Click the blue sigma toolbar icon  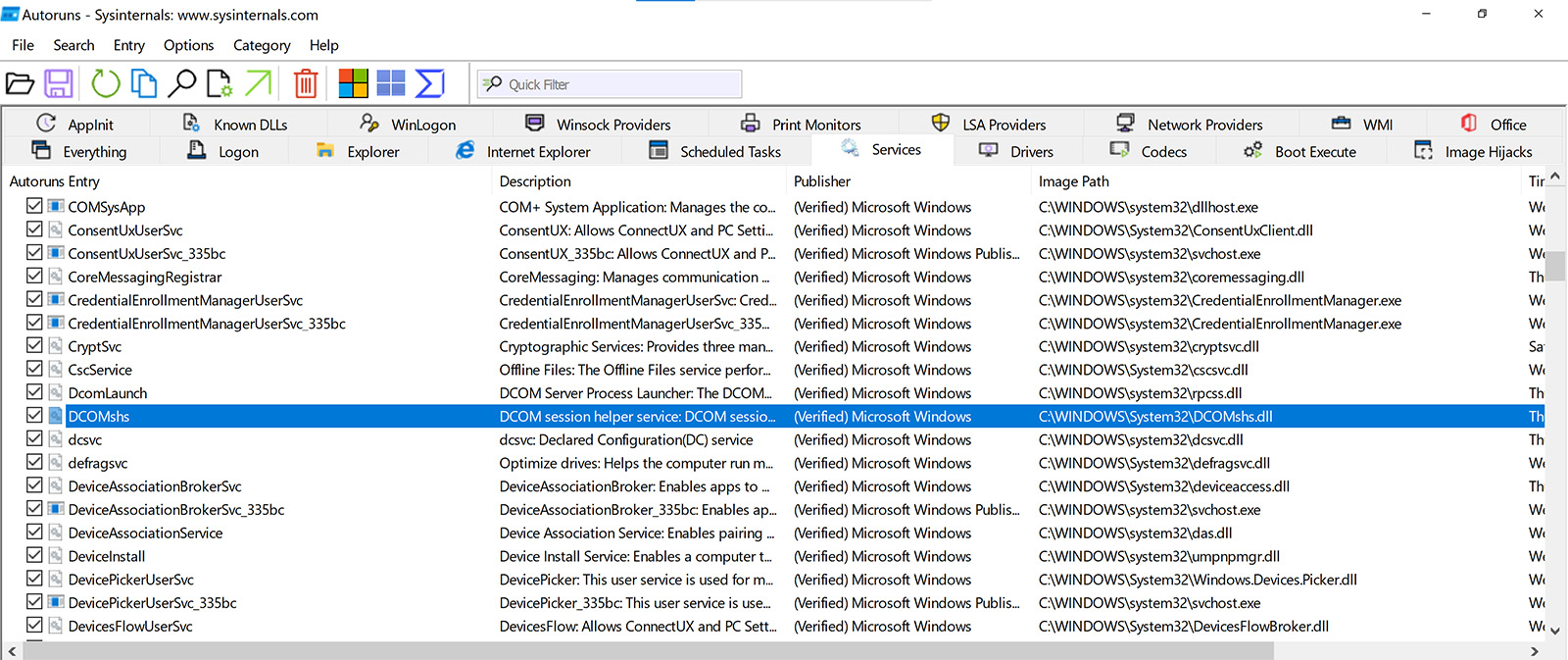(x=430, y=84)
